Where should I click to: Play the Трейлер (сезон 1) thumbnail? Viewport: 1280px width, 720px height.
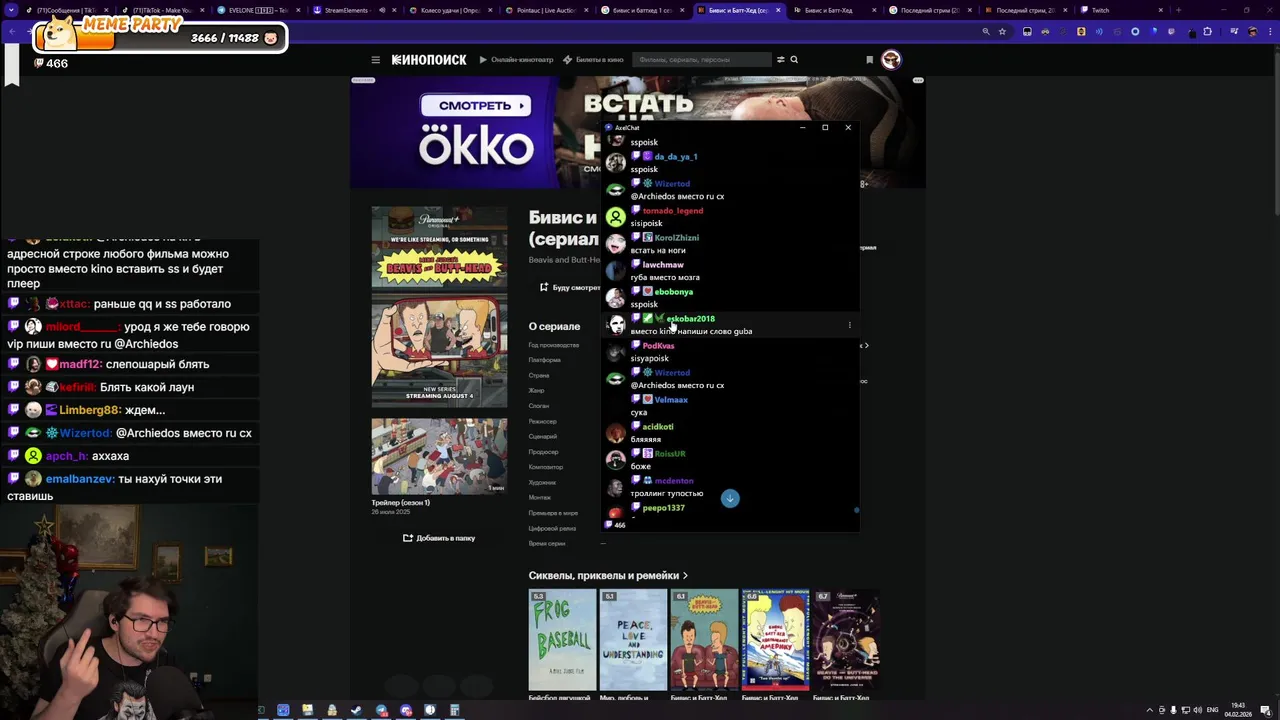click(x=439, y=456)
